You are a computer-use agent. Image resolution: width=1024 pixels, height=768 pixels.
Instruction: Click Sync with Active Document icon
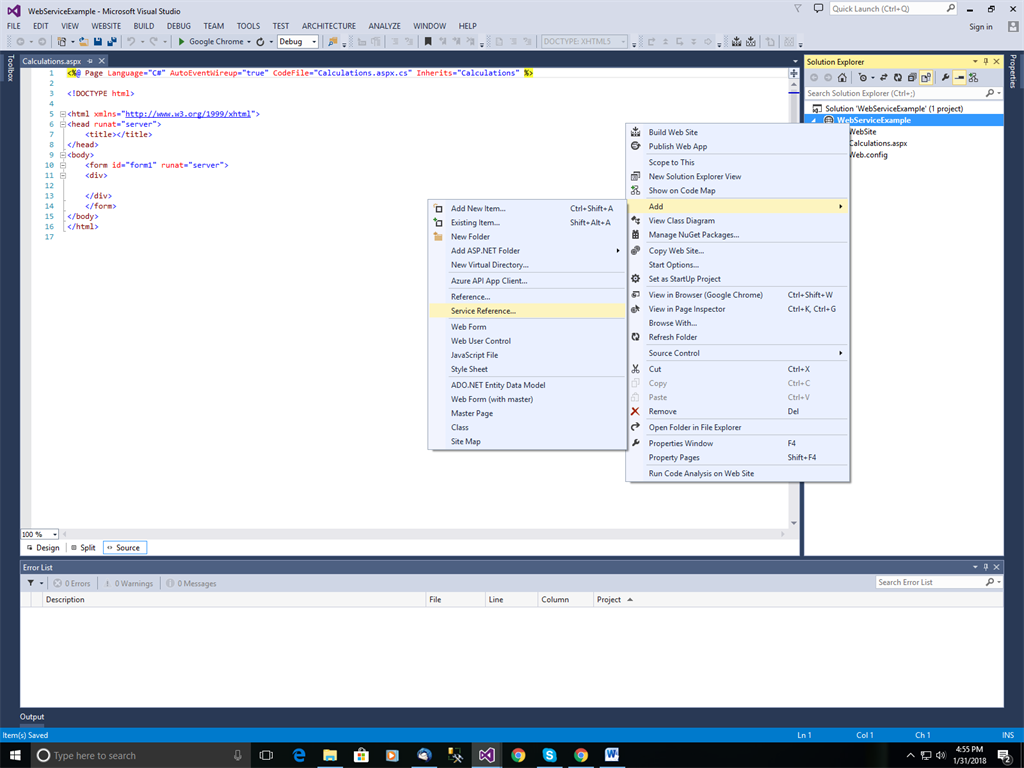[x=885, y=77]
